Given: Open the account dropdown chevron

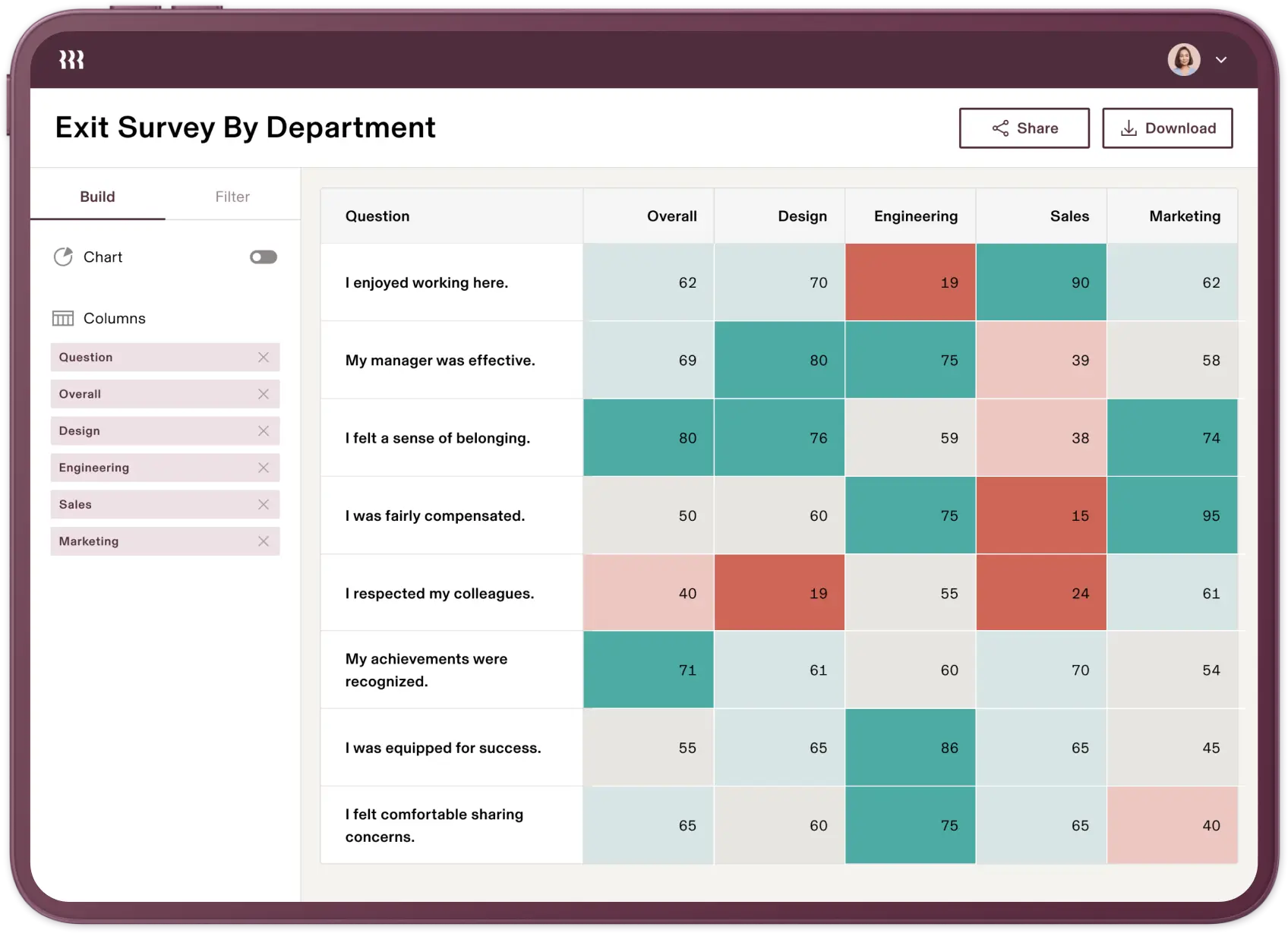Looking at the screenshot, I should 1222,59.
